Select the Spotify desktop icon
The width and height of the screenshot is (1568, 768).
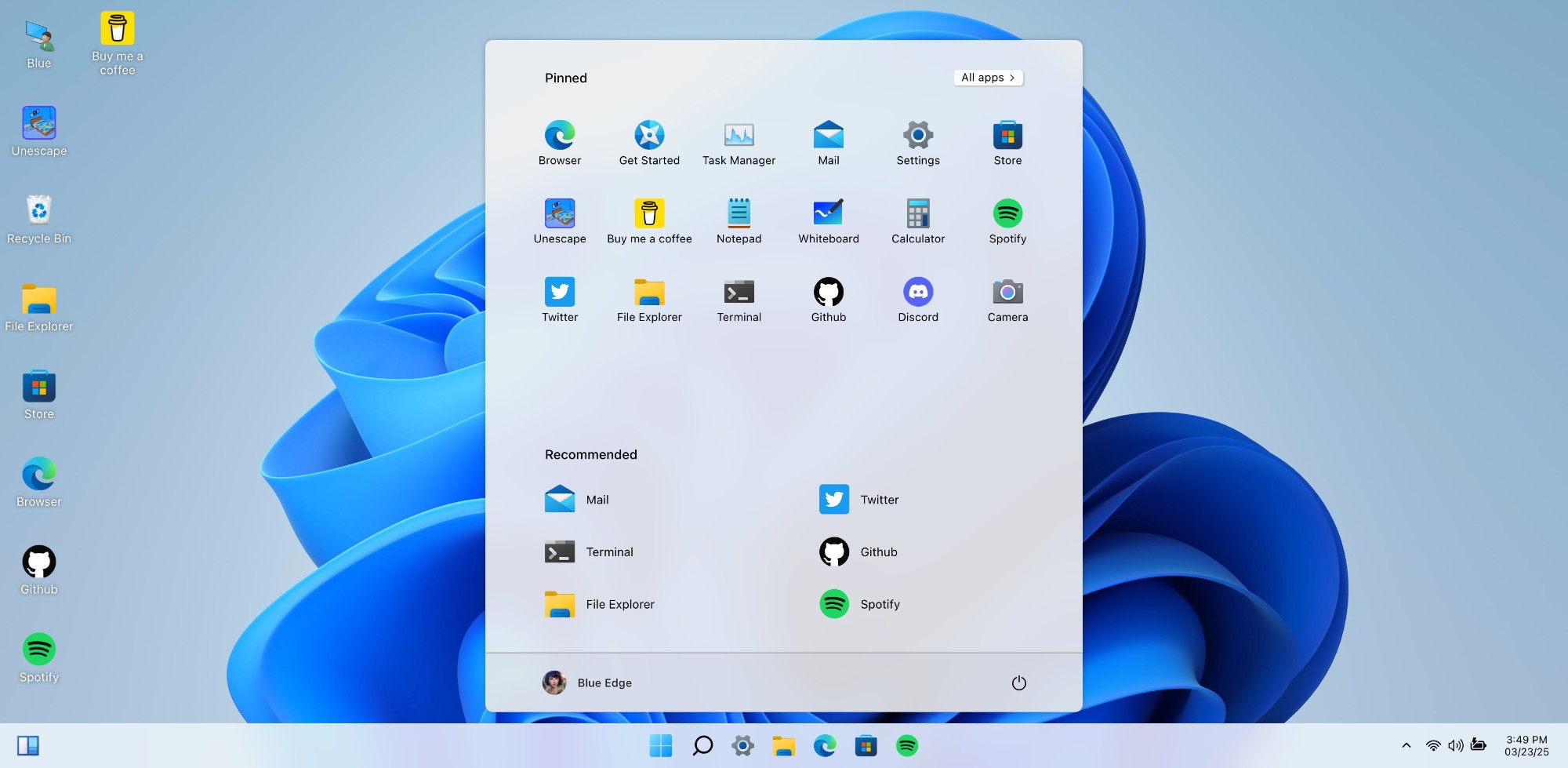click(39, 659)
